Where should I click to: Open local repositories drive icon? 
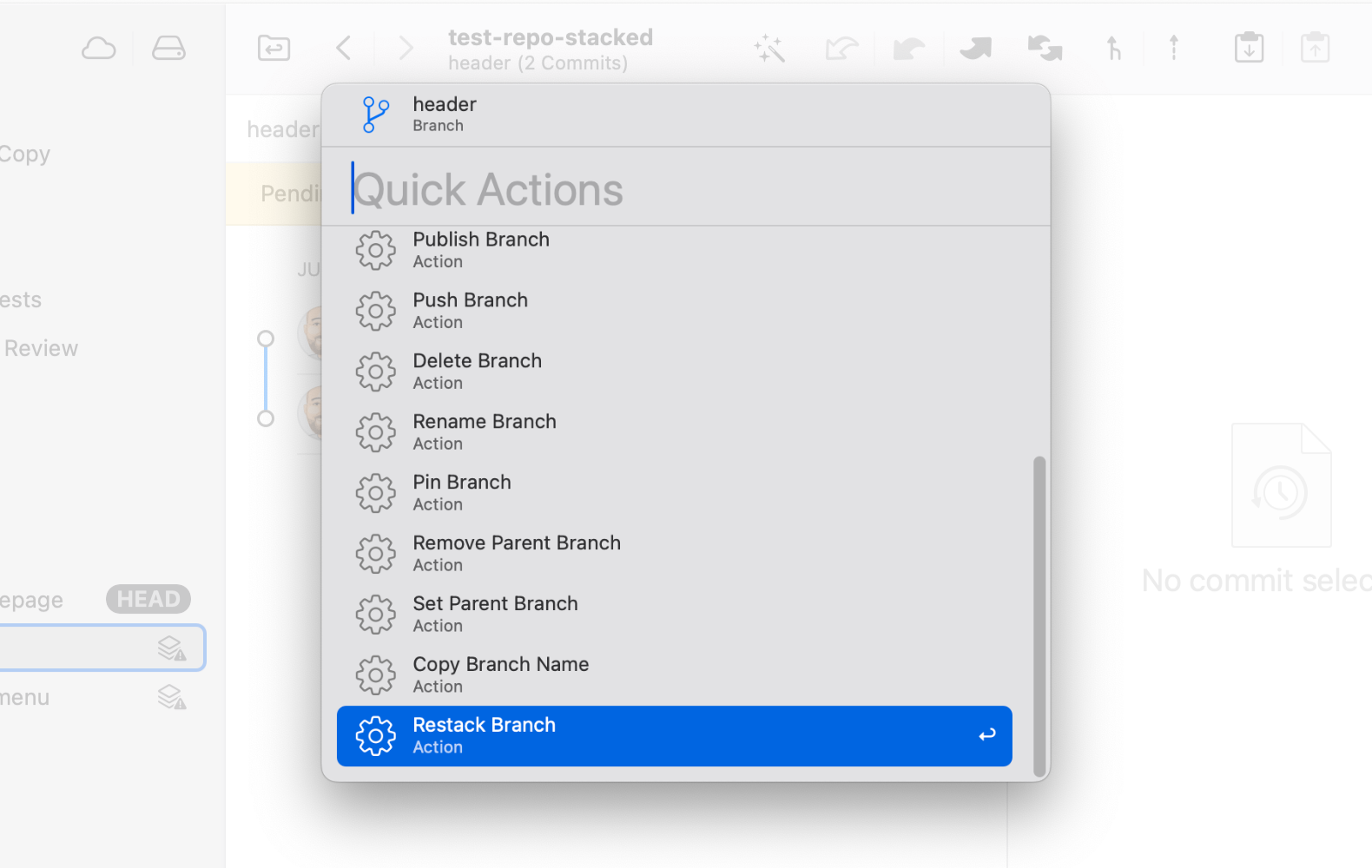tap(168, 49)
